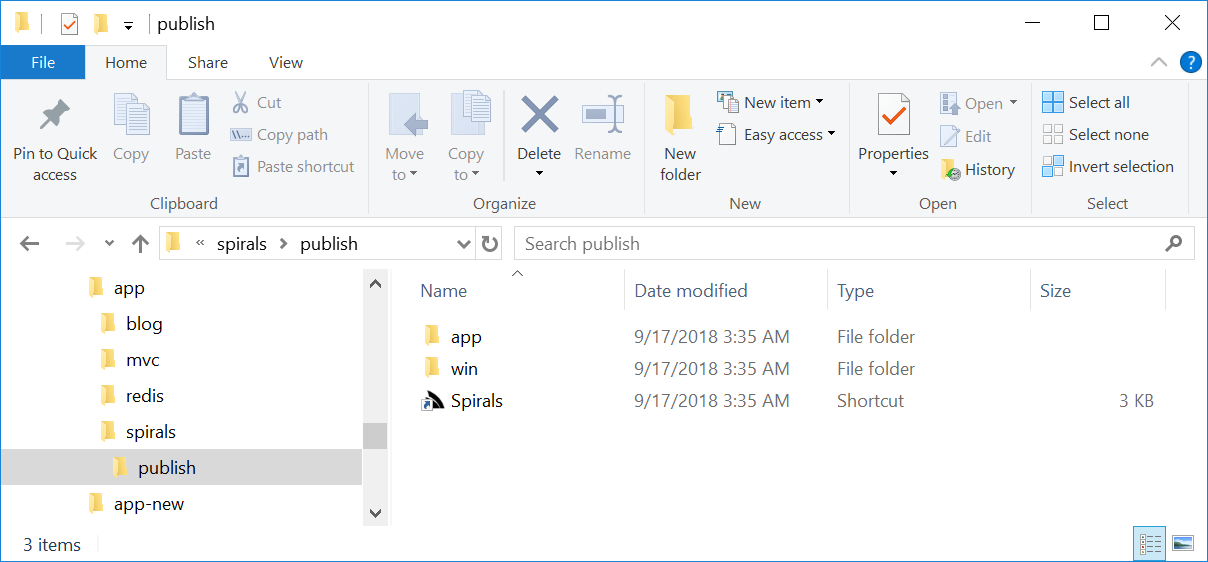Switch to the Share ribbon tab
1208x562 pixels.
[208, 62]
